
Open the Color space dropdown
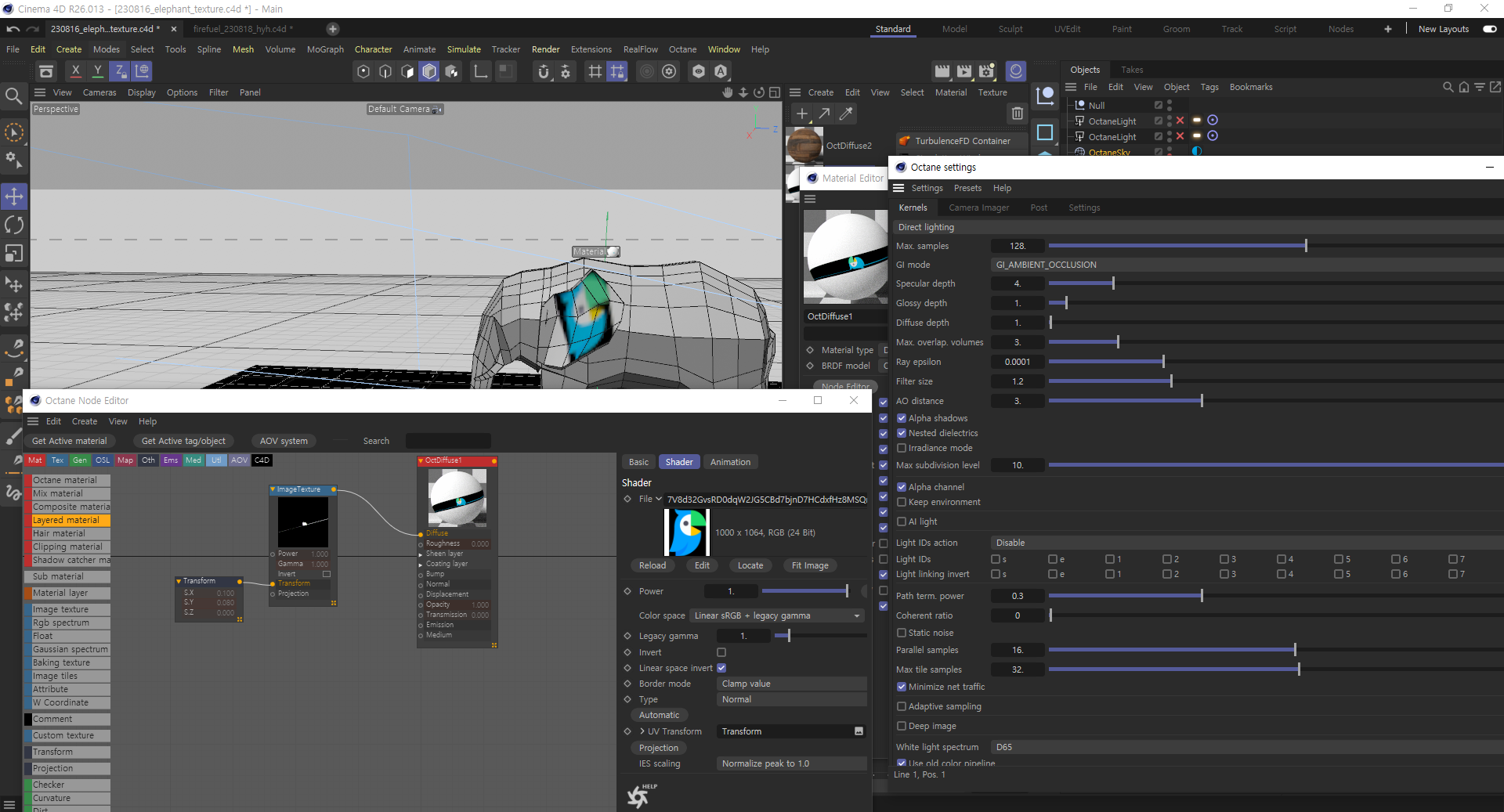click(x=776, y=615)
